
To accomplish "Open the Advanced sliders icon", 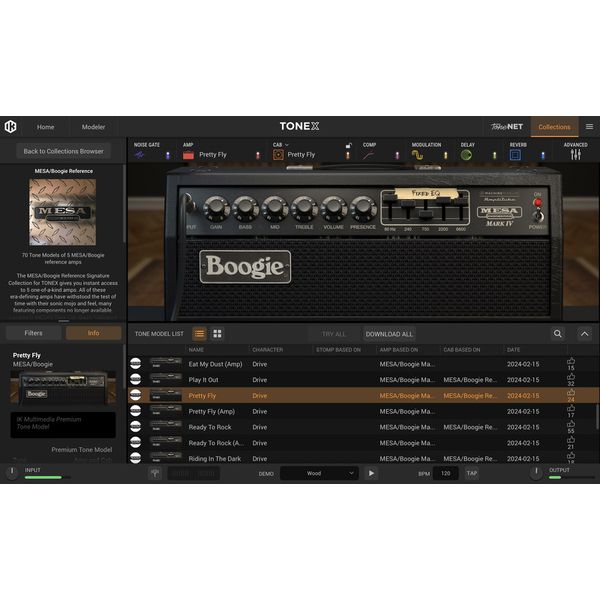I will [x=576, y=155].
